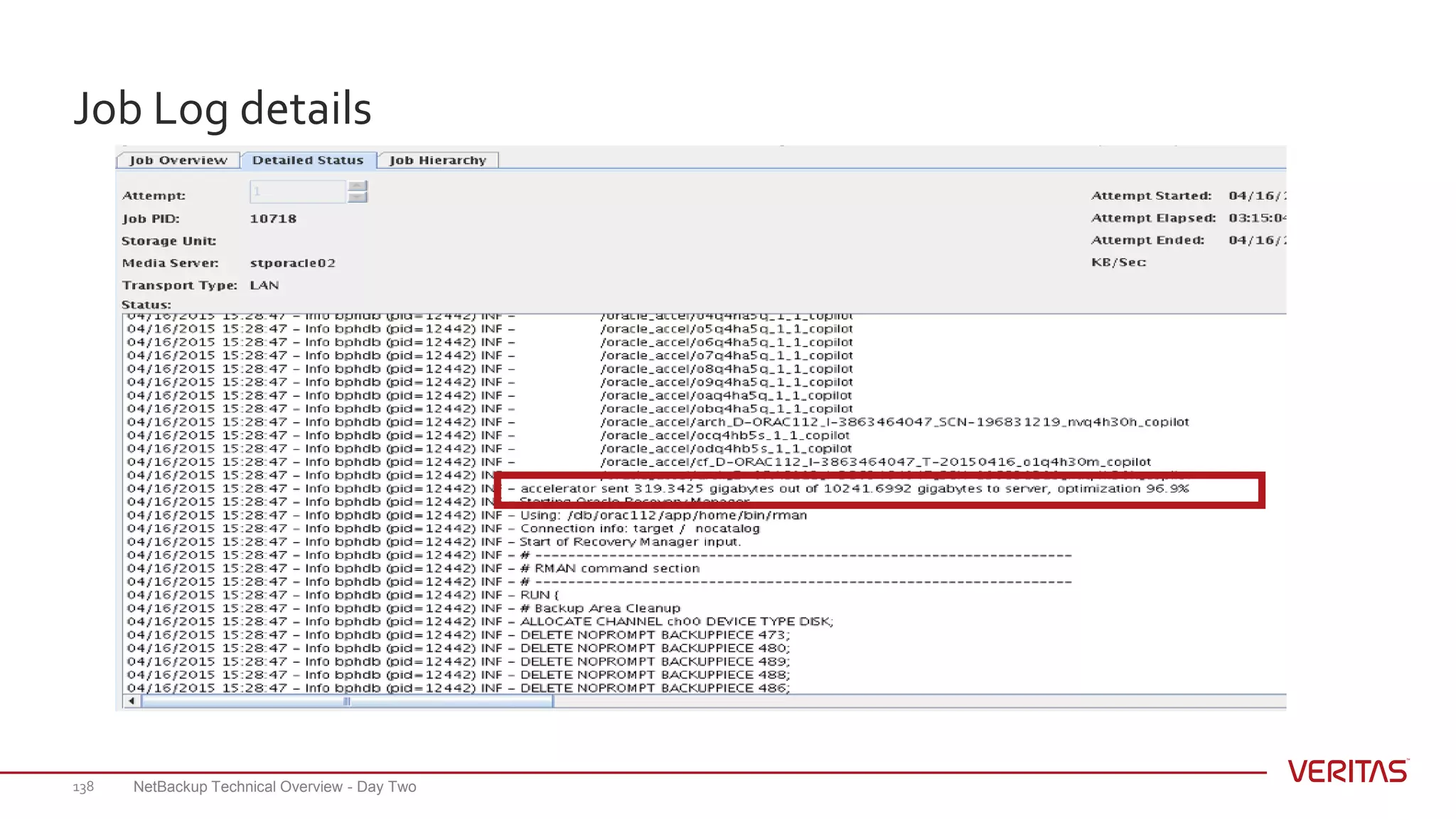1456x819 pixels.
Task: Increase Attempt value with up stepper arrow
Action: tap(358, 186)
